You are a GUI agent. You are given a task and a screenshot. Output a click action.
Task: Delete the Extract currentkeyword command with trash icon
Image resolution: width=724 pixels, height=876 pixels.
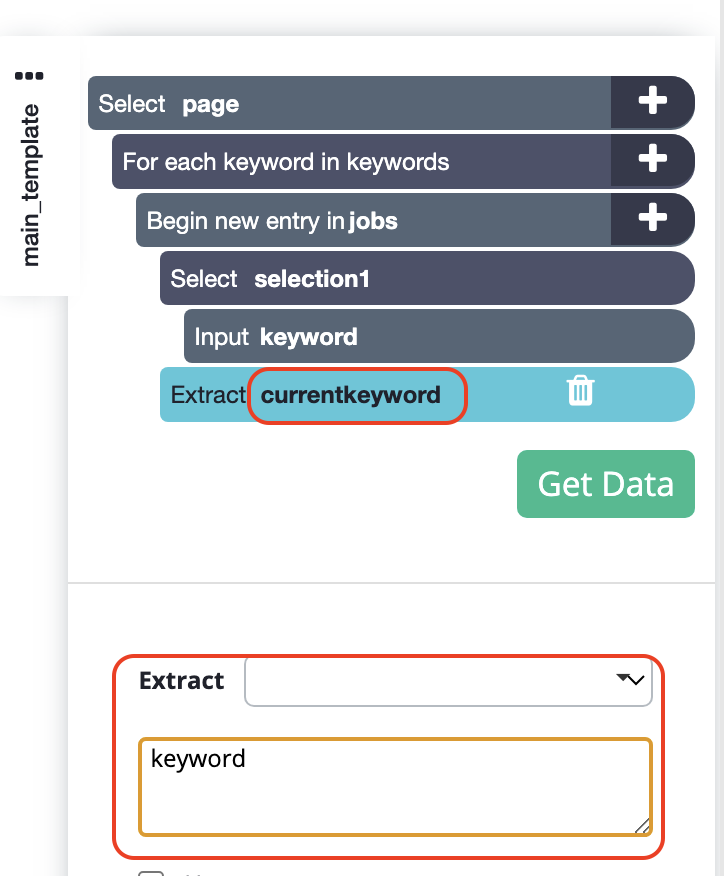(580, 391)
